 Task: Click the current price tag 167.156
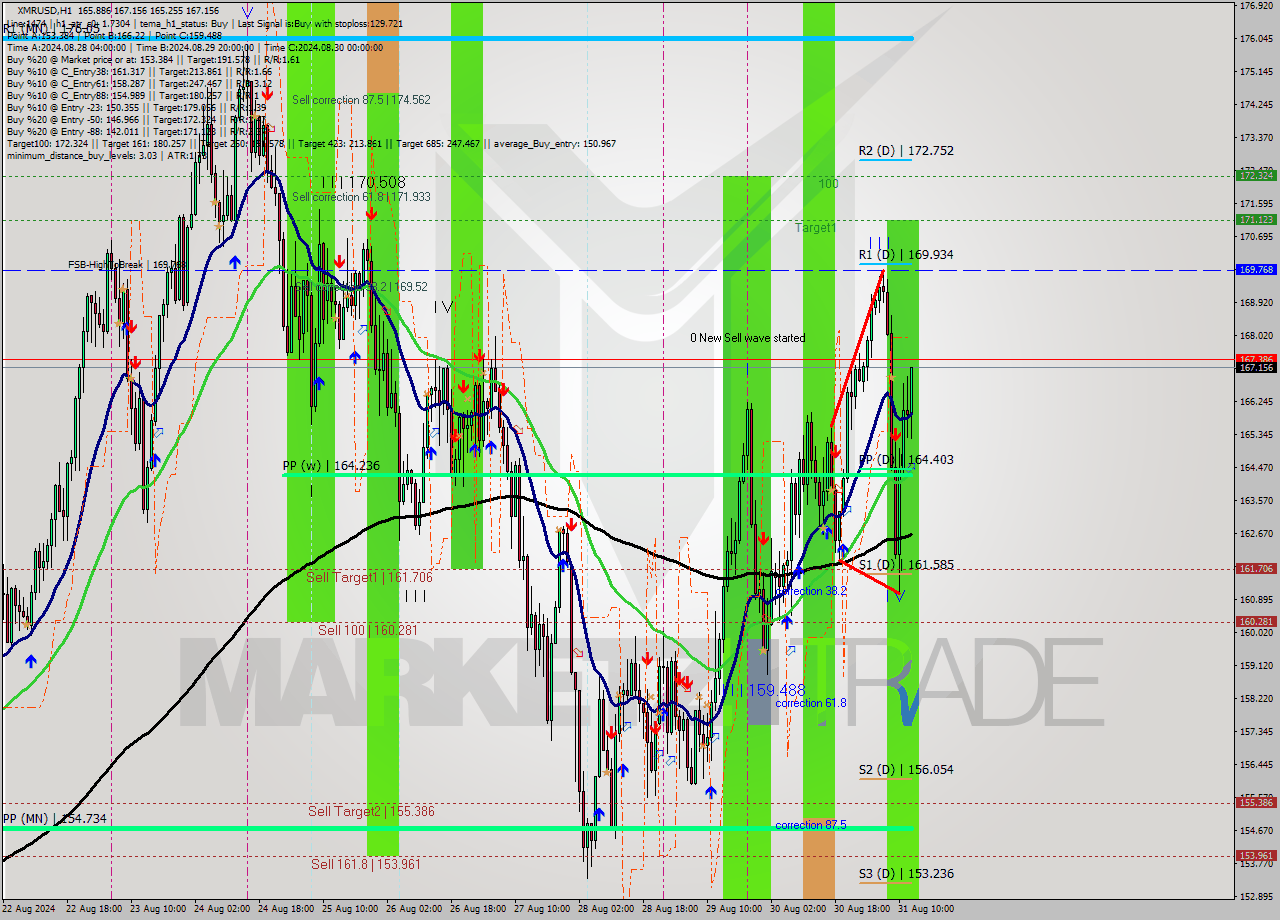(1256, 367)
